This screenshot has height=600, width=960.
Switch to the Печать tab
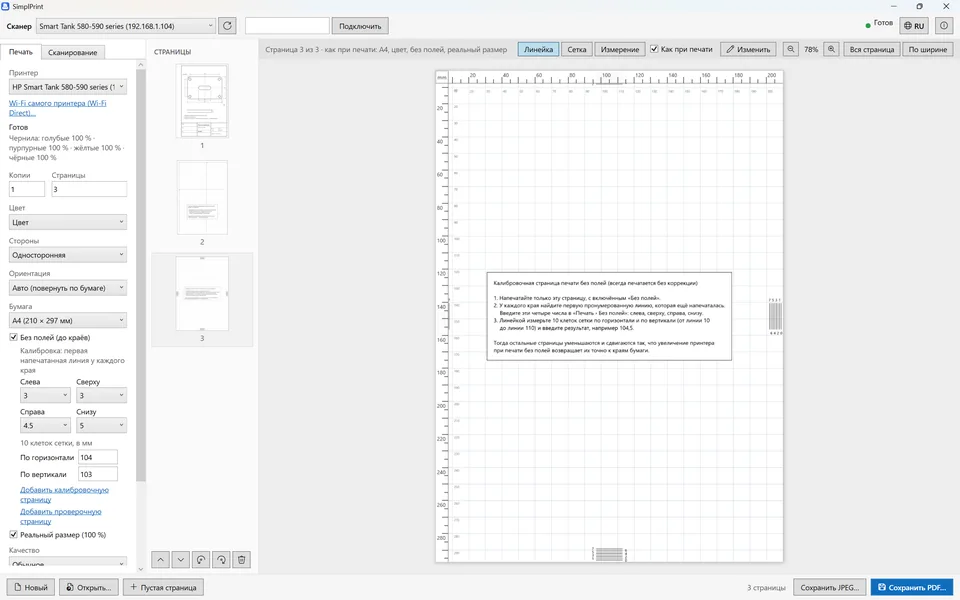coord(21,52)
